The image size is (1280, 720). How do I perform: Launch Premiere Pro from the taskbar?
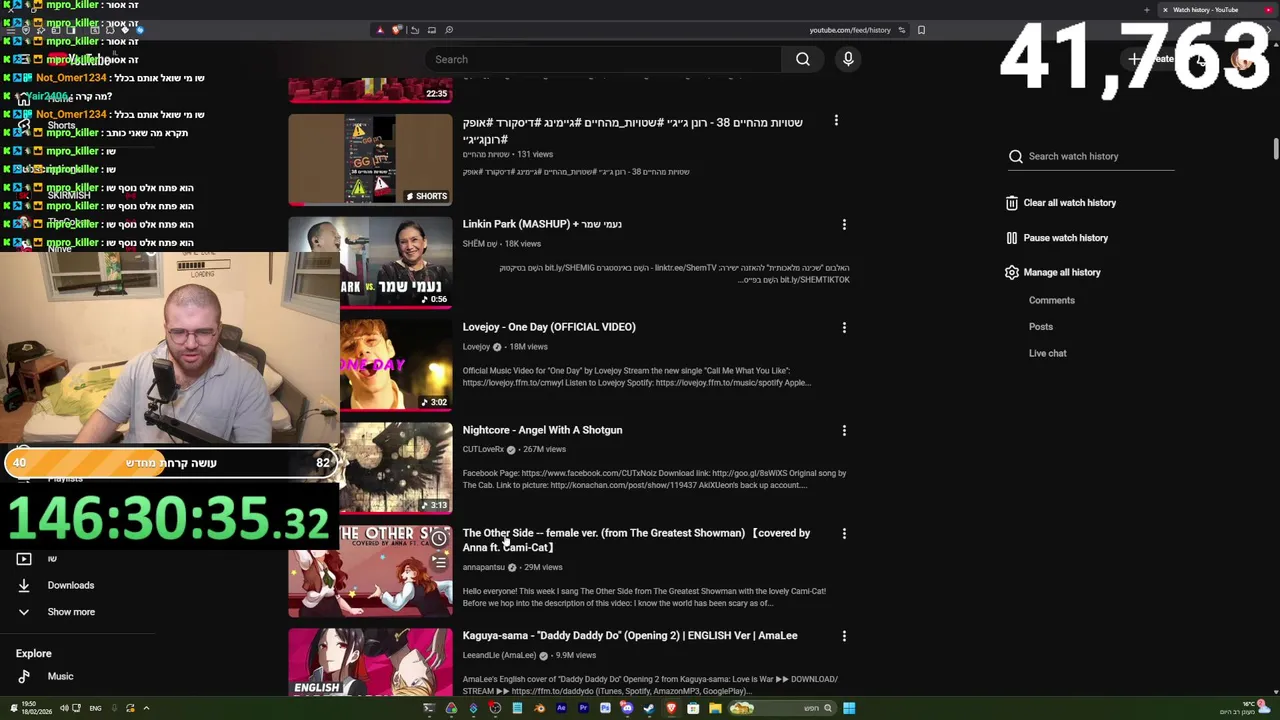[x=583, y=708]
